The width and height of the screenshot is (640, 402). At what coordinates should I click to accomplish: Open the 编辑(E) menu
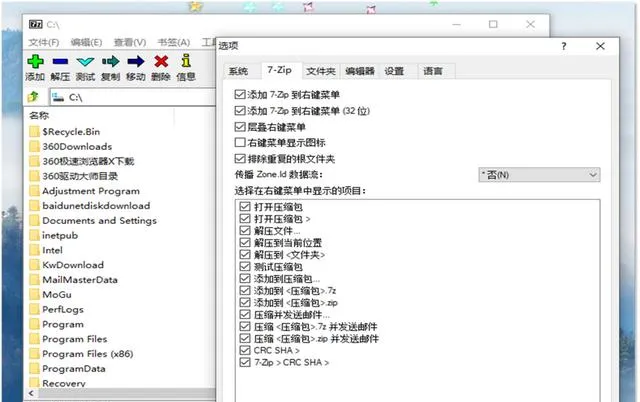tap(86, 42)
